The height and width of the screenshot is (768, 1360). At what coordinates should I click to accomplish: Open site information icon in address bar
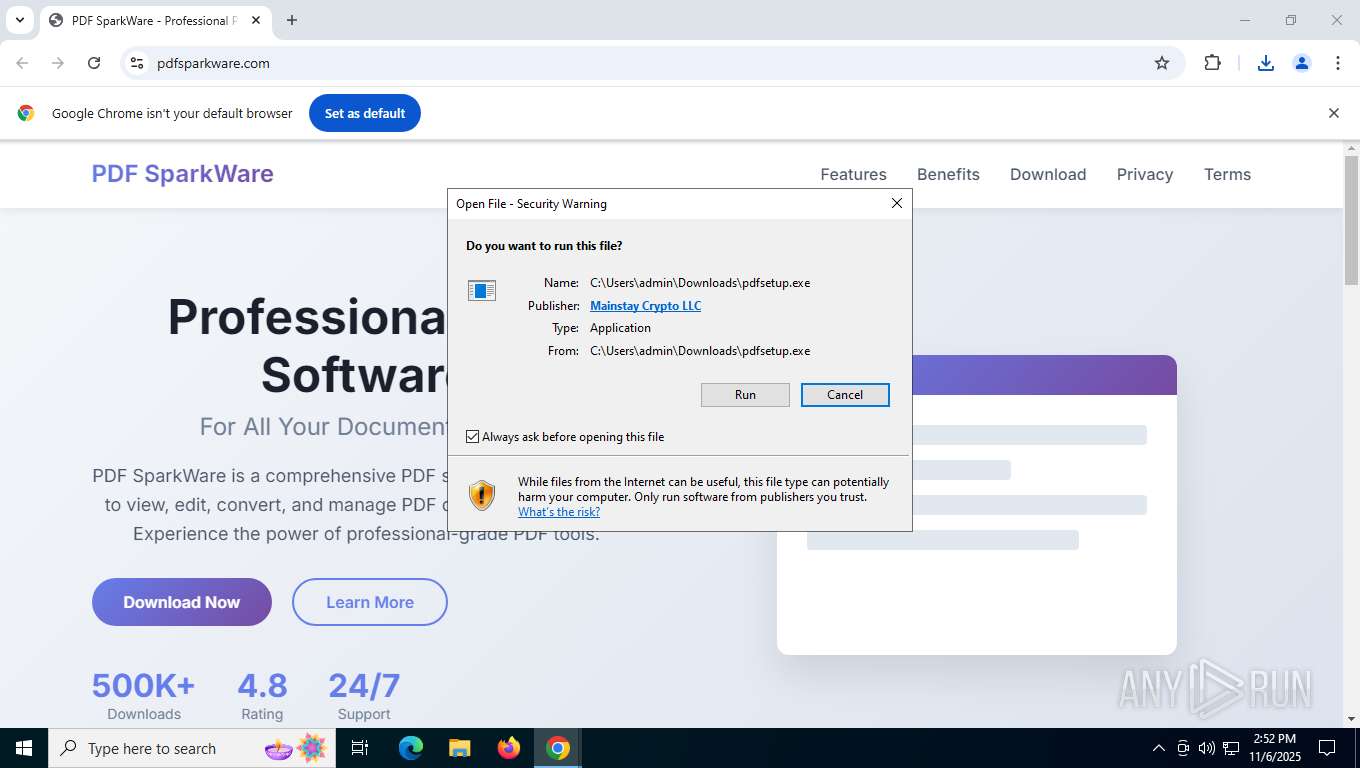[137, 63]
